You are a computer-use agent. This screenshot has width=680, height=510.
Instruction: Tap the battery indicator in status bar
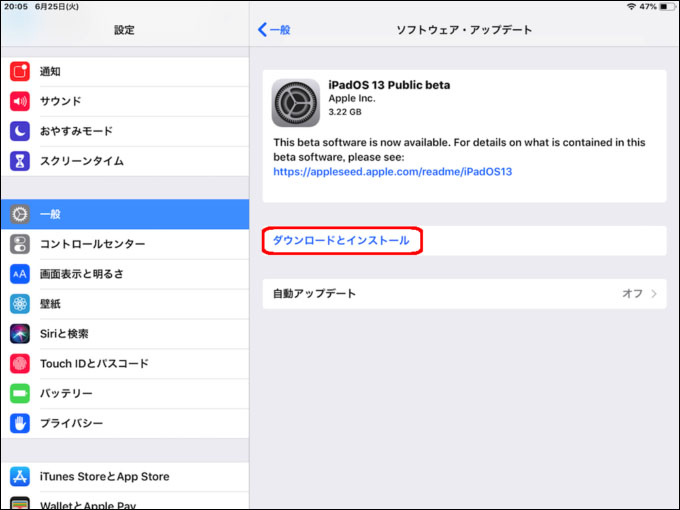pos(666,7)
